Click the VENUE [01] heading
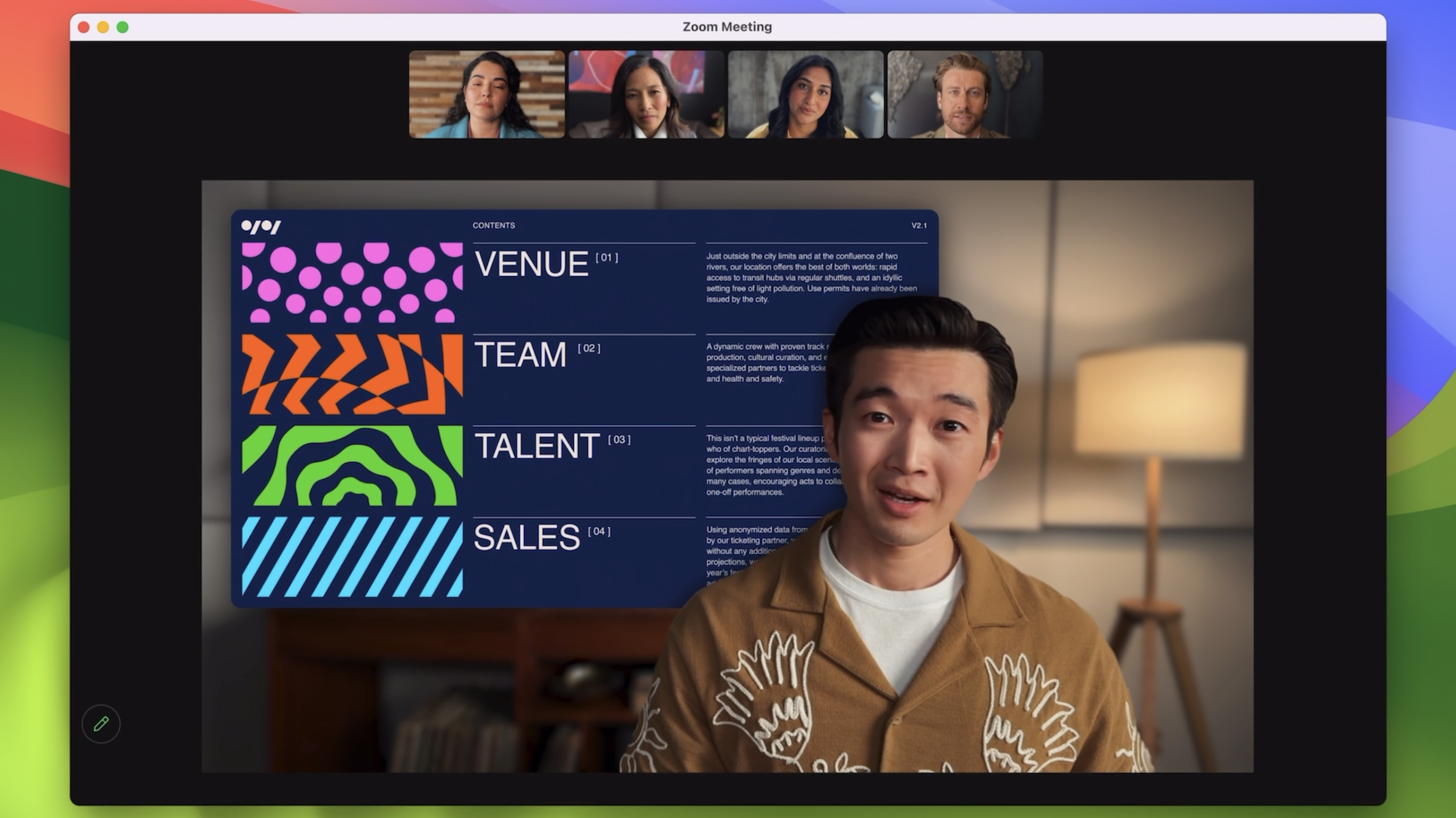This screenshot has width=1456, height=818. [532, 264]
